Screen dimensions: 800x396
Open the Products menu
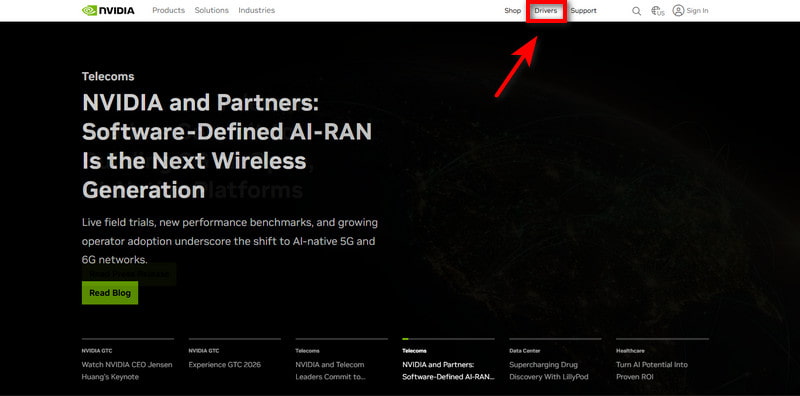(168, 10)
